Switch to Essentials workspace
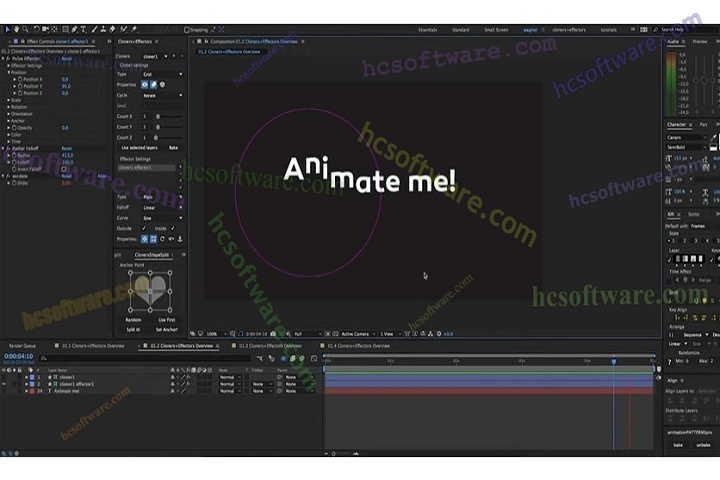This screenshot has height=480, width=720. coord(428,30)
